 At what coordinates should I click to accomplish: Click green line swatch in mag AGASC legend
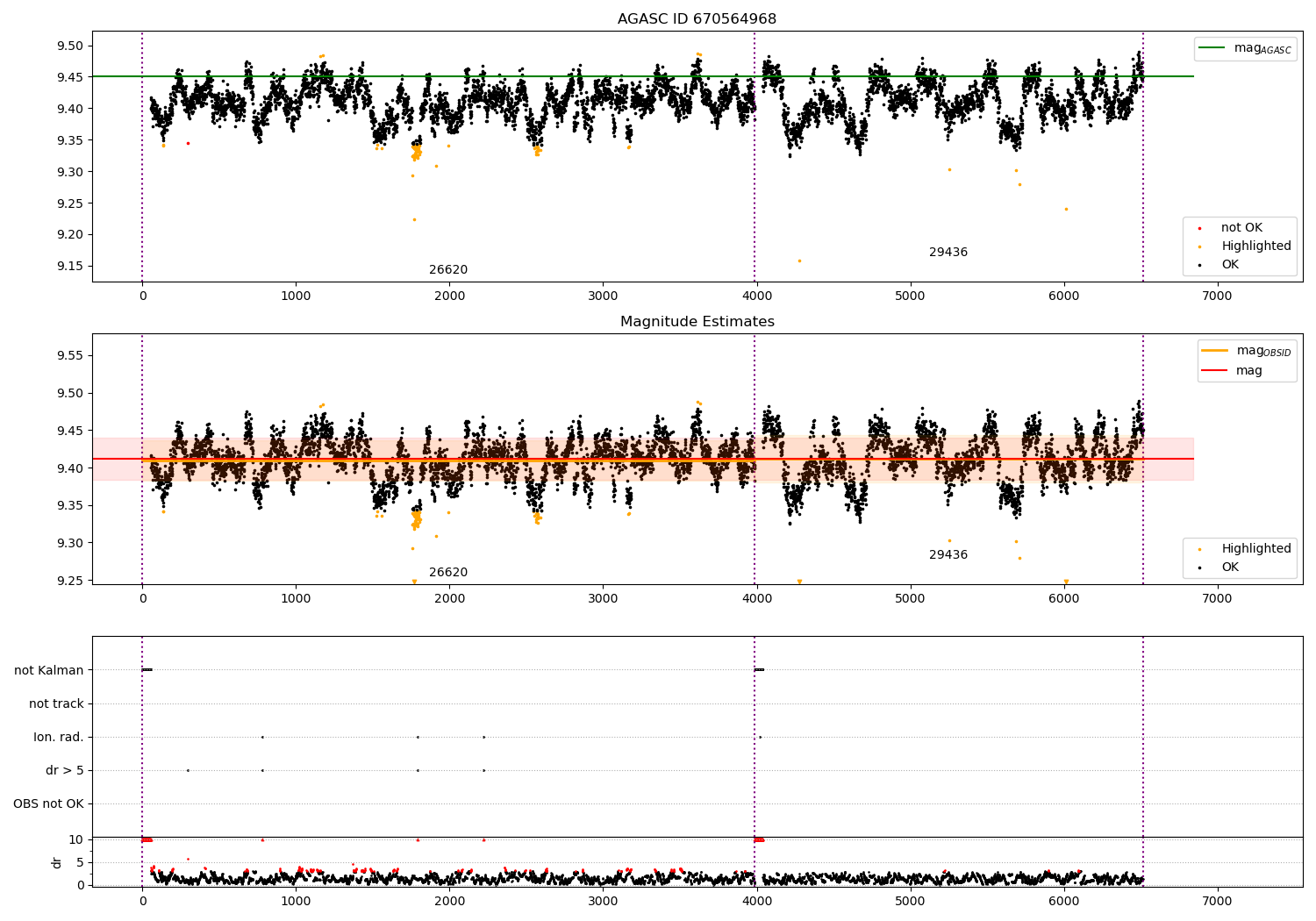(1213, 48)
